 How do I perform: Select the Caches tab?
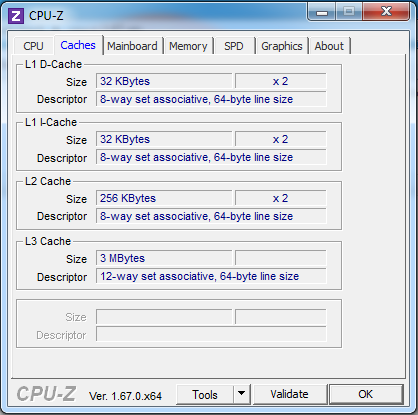click(x=78, y=45)
